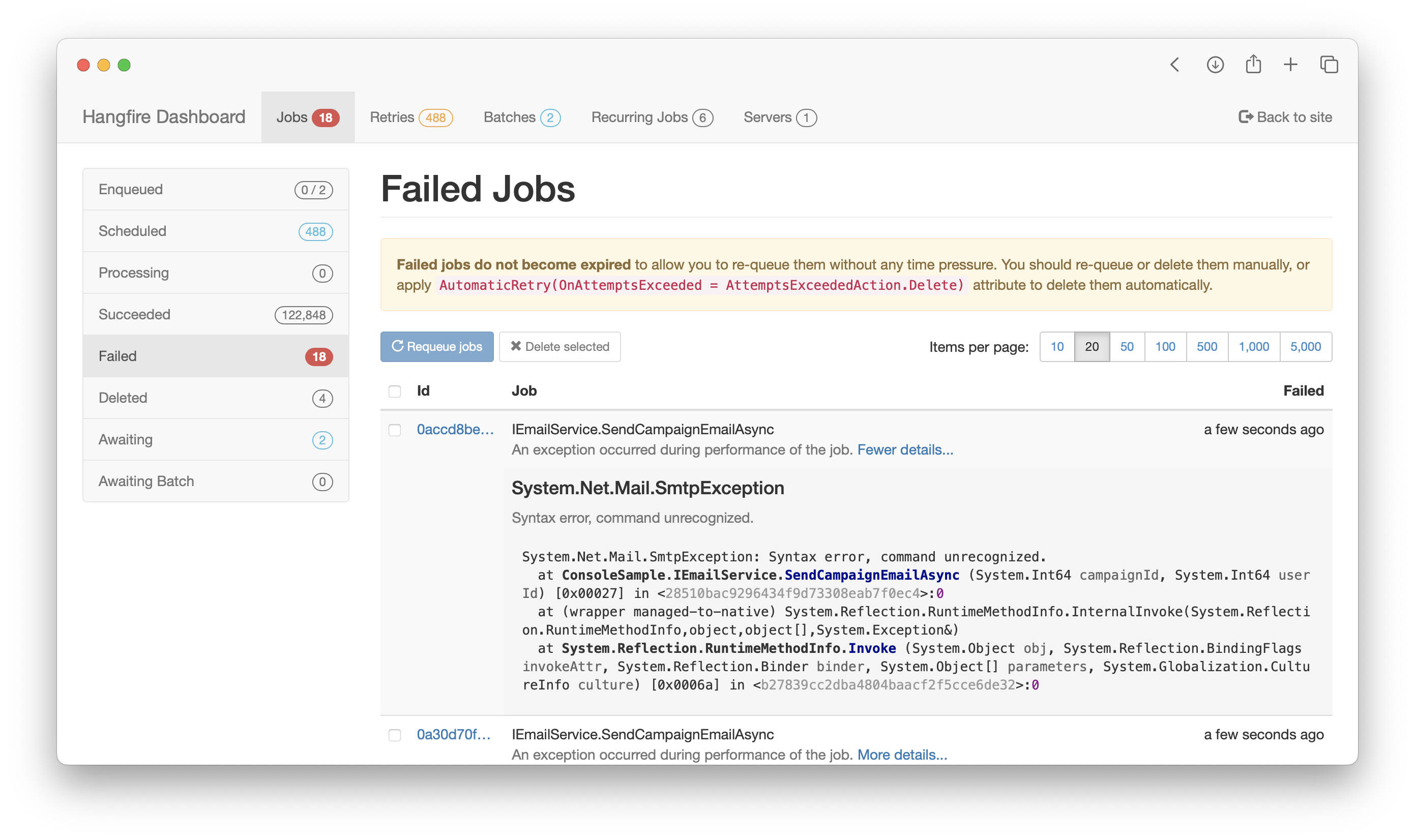This screenshot has height=840, width=1415.
Task: Select Succeeded in the sidebar
Action: [x=216, y=314]
